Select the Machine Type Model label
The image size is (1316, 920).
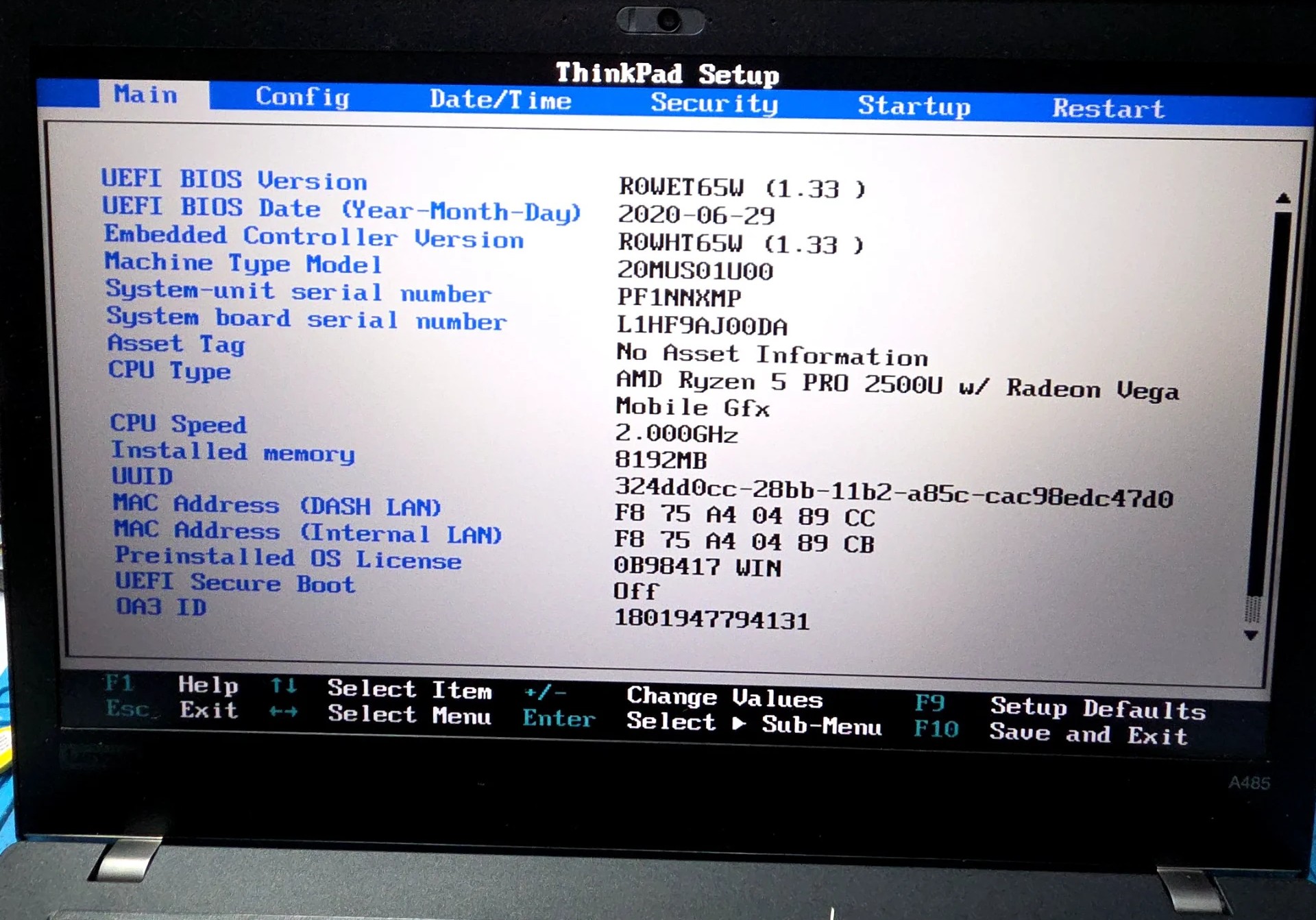pyautogui.click(x=243, y=263)
